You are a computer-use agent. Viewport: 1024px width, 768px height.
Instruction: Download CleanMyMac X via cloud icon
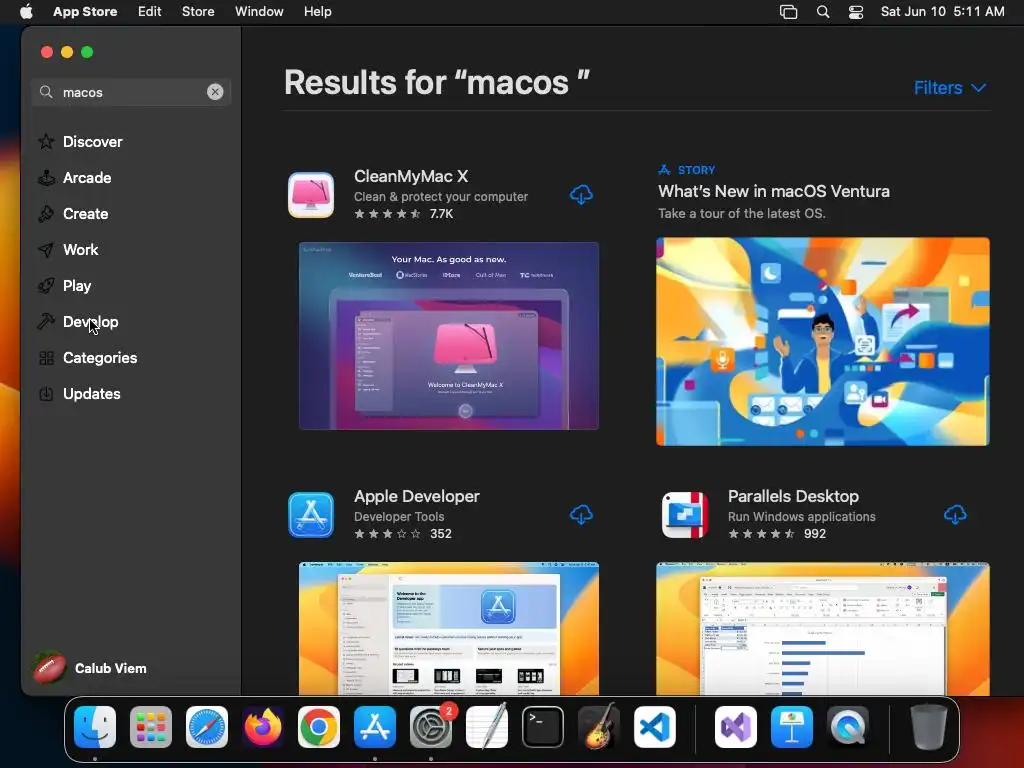click(581, 195)
